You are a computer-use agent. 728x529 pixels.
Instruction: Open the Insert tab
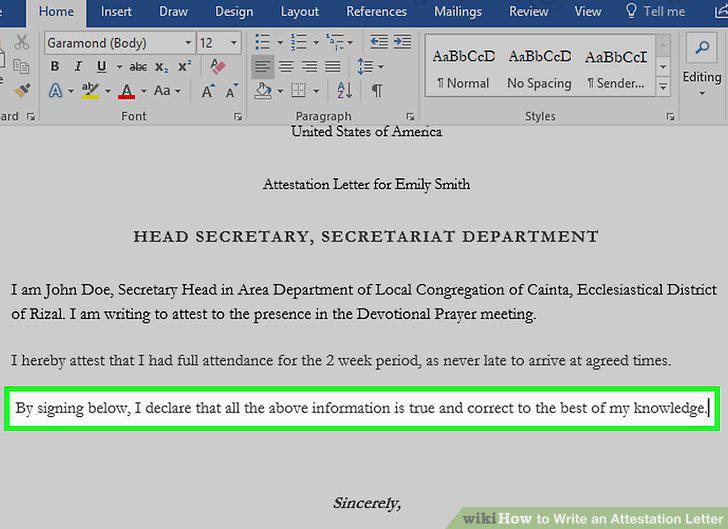pyautogui.click(x=116, y=12)
